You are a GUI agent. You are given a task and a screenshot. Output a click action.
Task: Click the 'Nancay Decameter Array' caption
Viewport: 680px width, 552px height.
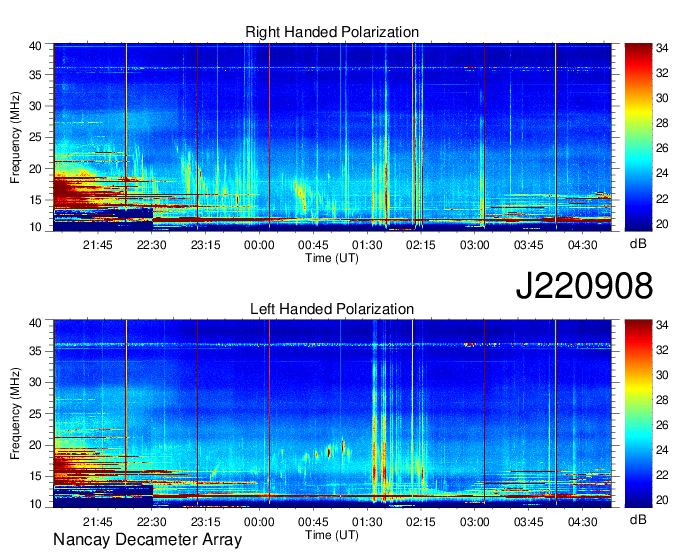pos(147,540)
